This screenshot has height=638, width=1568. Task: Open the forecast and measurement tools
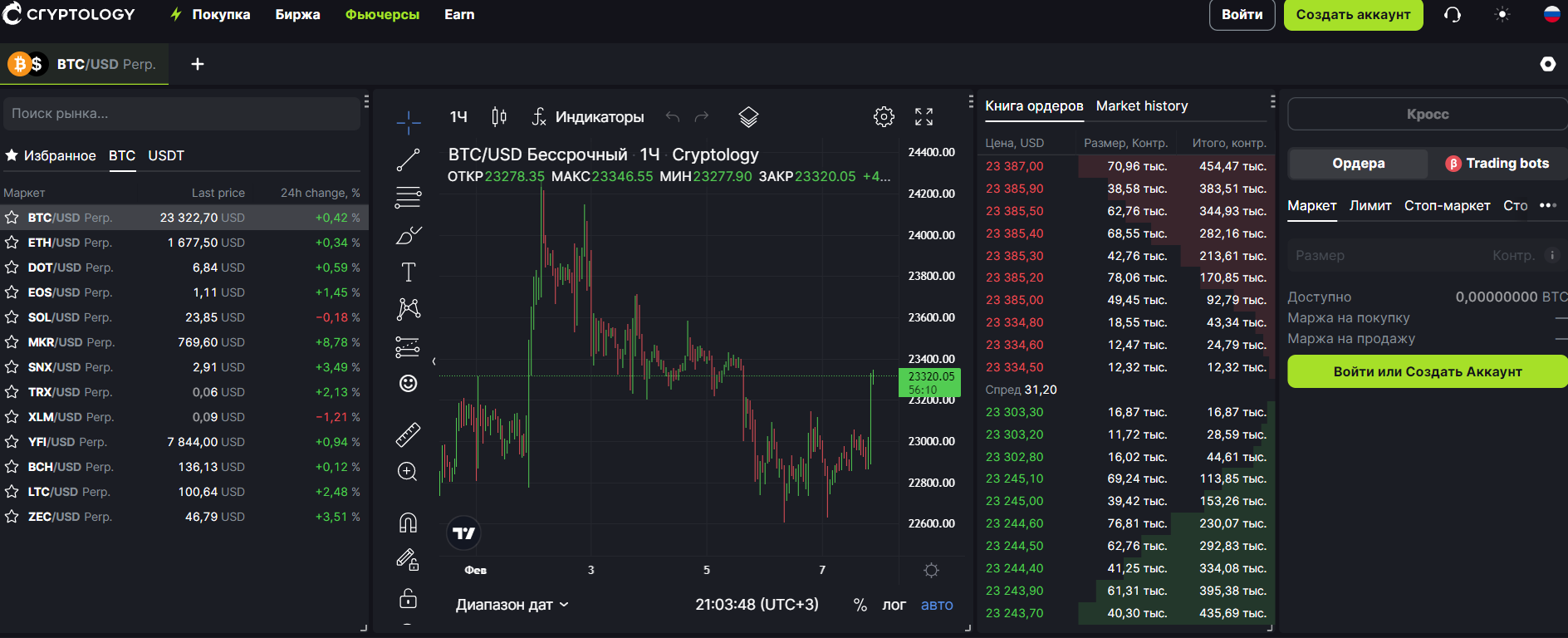point(408,346)
